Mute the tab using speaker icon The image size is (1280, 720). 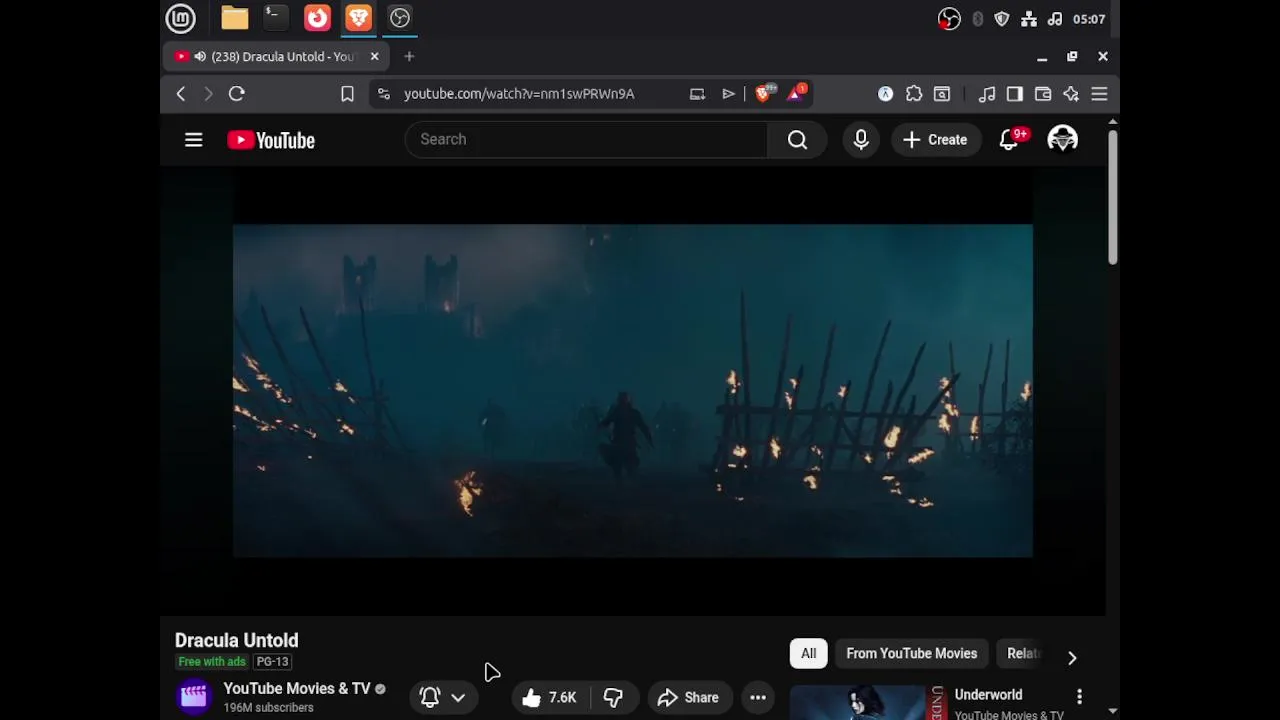[x=200, y=57]
